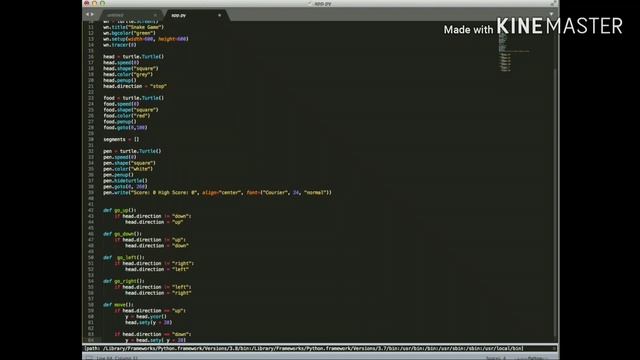The width and height of the screenshot is (640, 360).
Task: Click the food = turtle.Turtle() line
Action: (x=133, y=98)
